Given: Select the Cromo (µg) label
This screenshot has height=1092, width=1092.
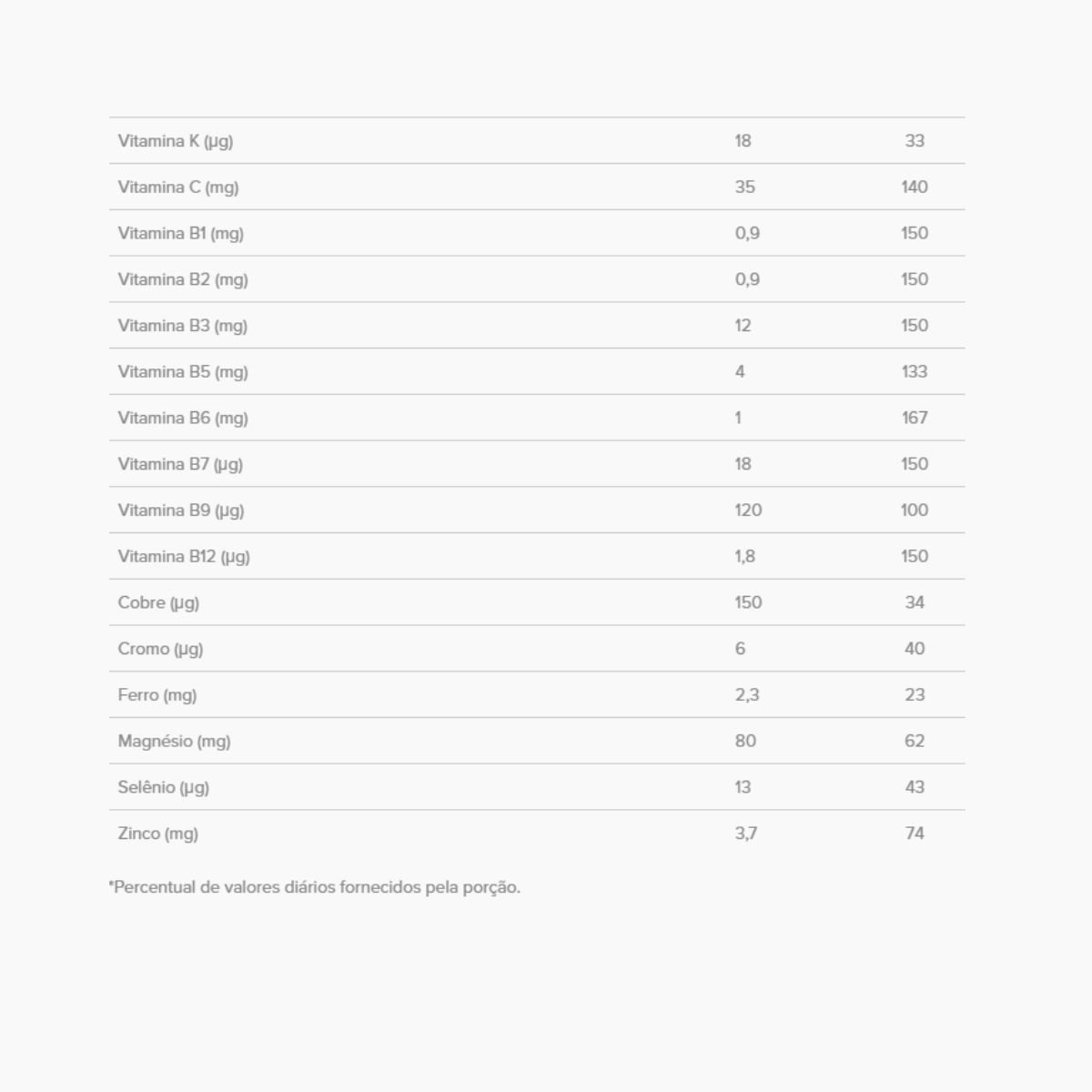Looking at the screenshot, I should pos(160,649).
